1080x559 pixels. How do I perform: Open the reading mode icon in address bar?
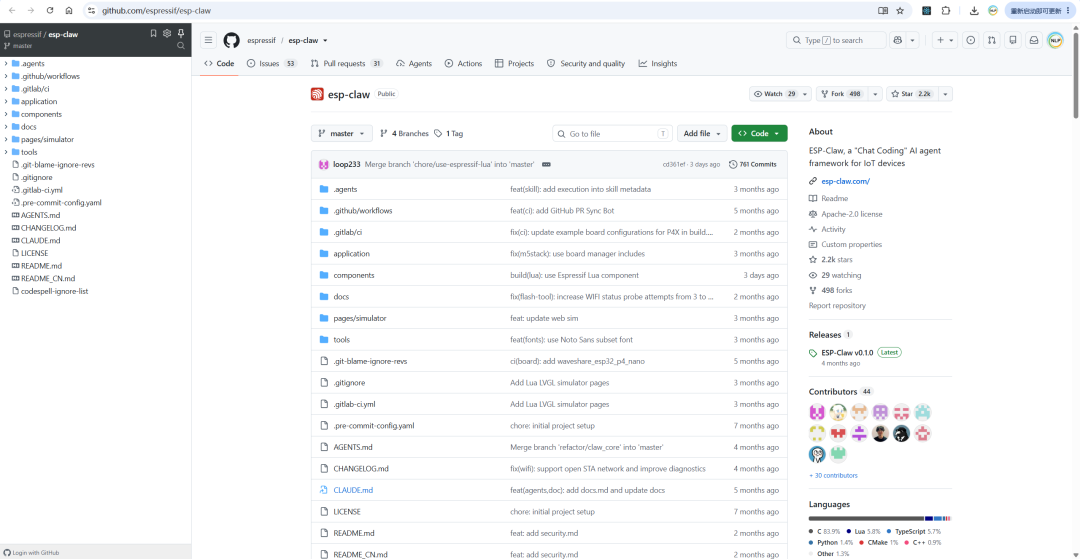tap(883, 10)
